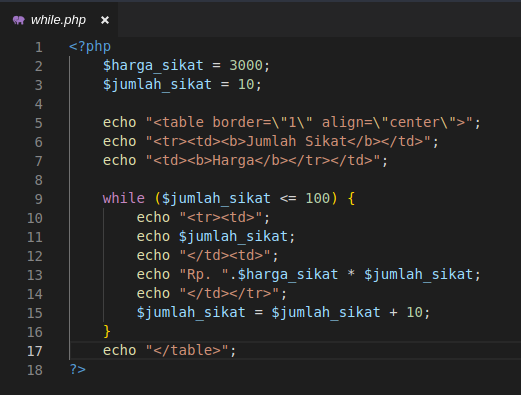Click line number 9 in gutter
This screenshot has height=395, width=521.
coord(39,199)
